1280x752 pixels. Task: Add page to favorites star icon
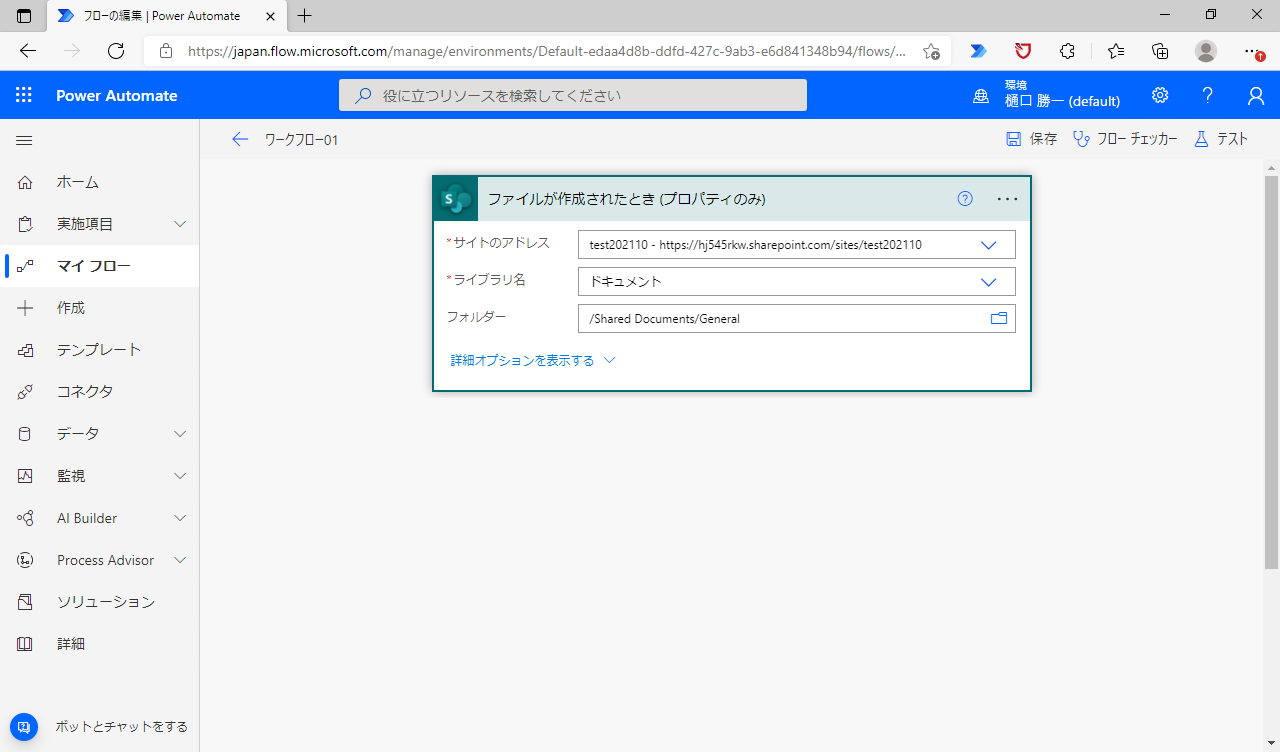tap(931, 51)
